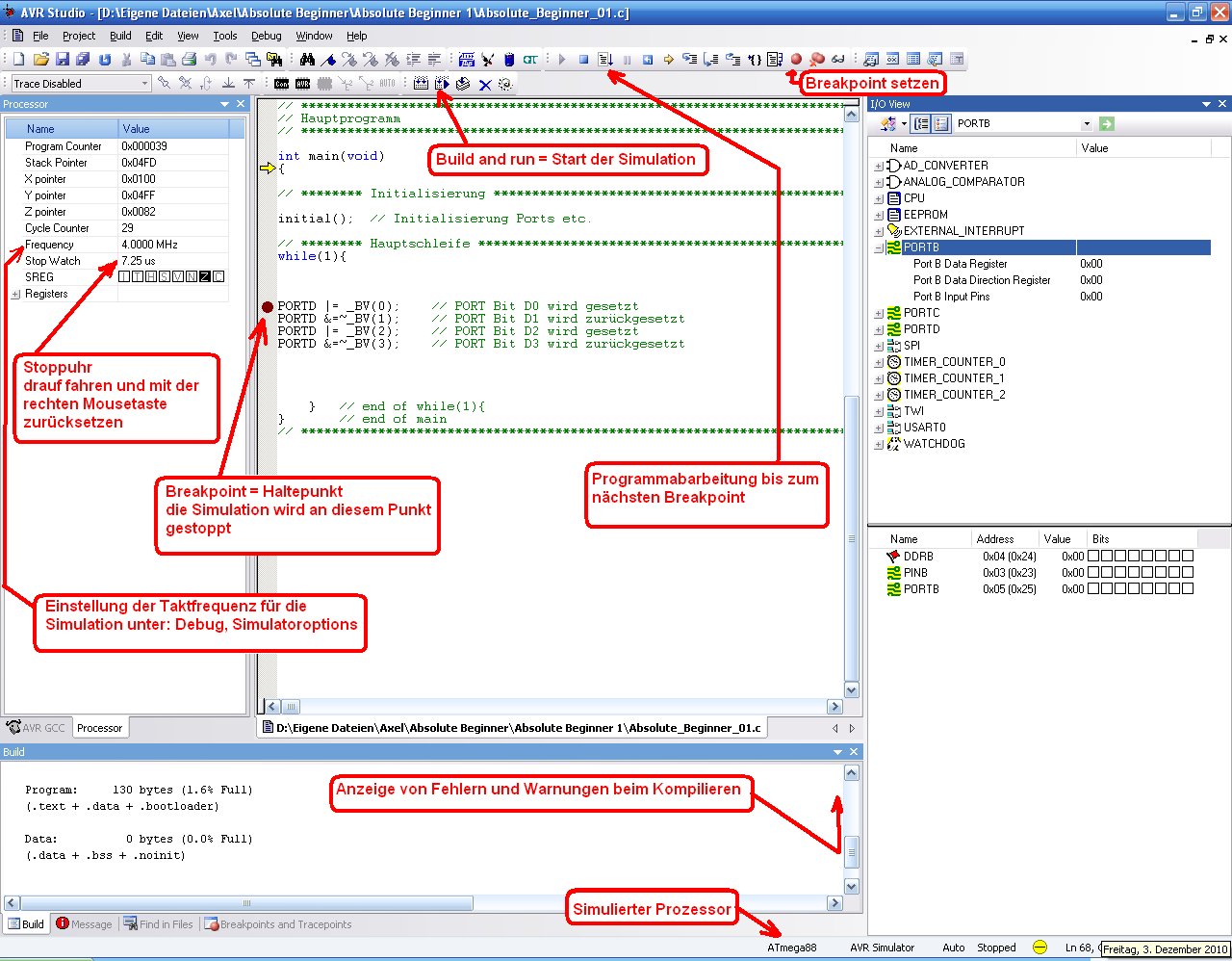Click the ATmega88 status bar entry

coord(791,948)
